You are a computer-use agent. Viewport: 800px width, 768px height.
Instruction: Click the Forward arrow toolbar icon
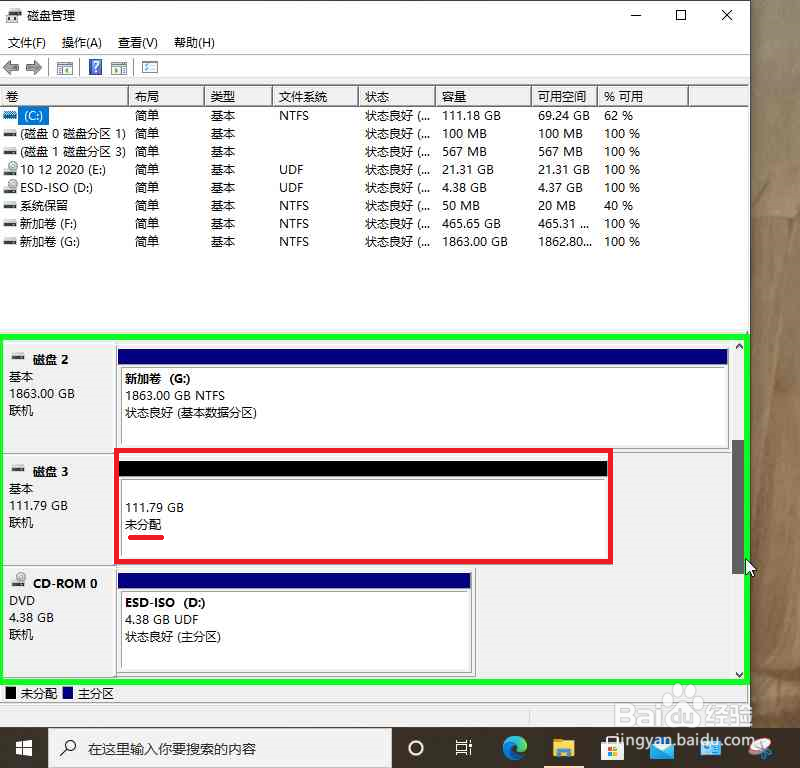point(34,67)
